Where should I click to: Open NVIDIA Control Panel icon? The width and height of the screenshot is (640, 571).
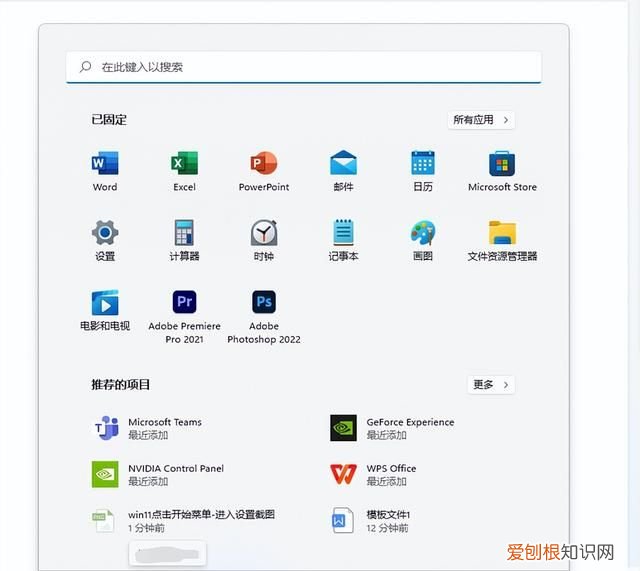(x=105, y=474)
